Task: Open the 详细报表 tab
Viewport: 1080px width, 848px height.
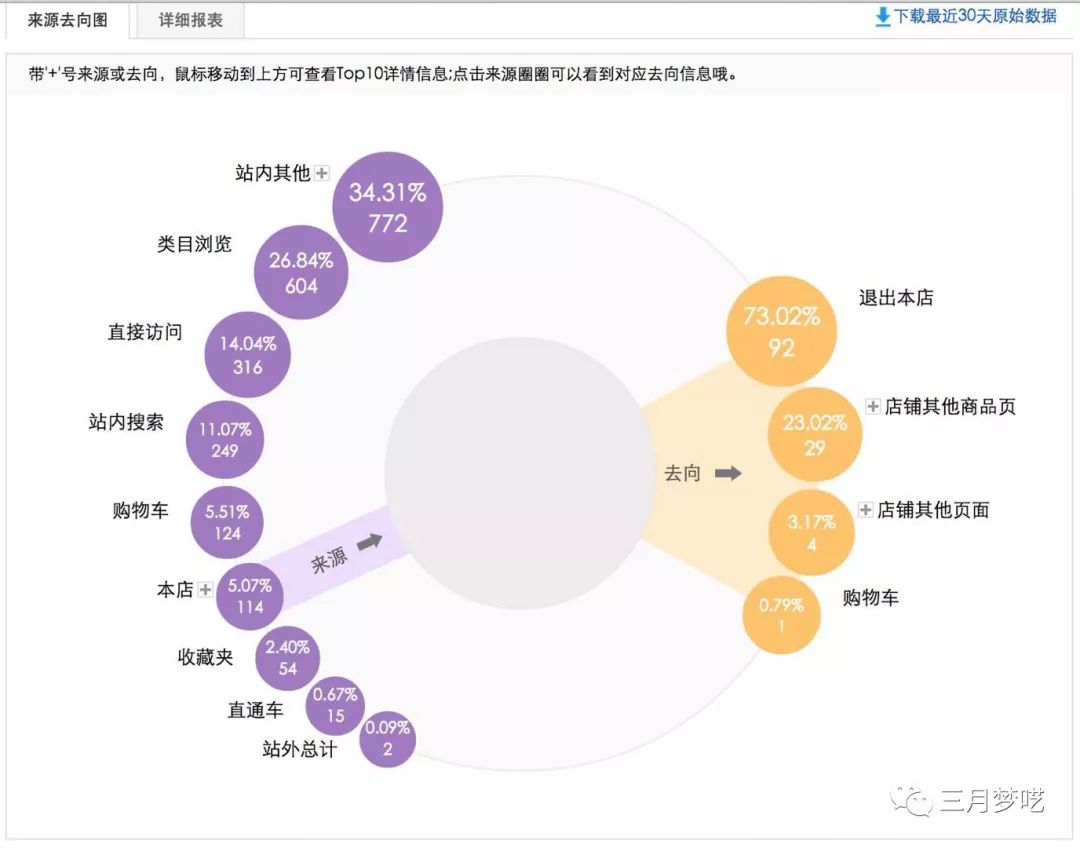Action: coord(190,20)
